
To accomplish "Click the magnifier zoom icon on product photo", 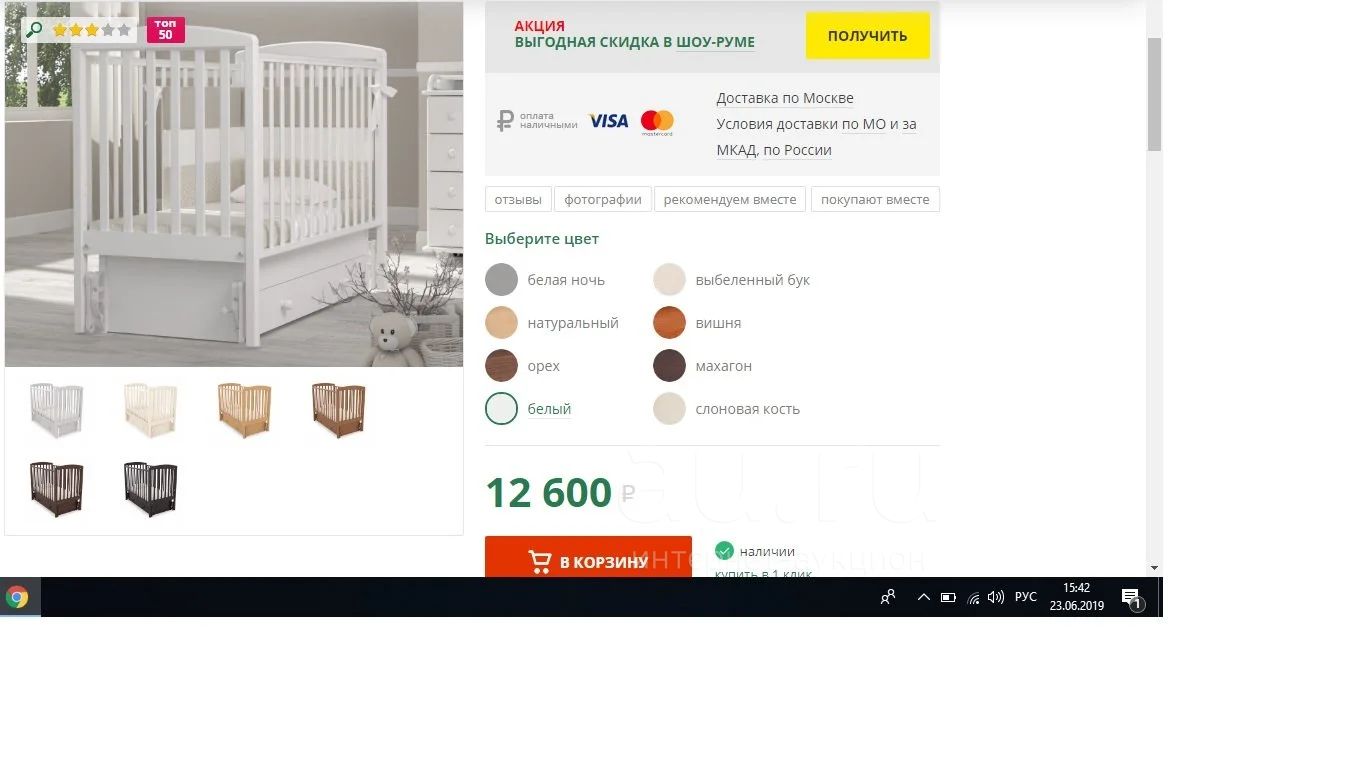I will tap(35, 30).
